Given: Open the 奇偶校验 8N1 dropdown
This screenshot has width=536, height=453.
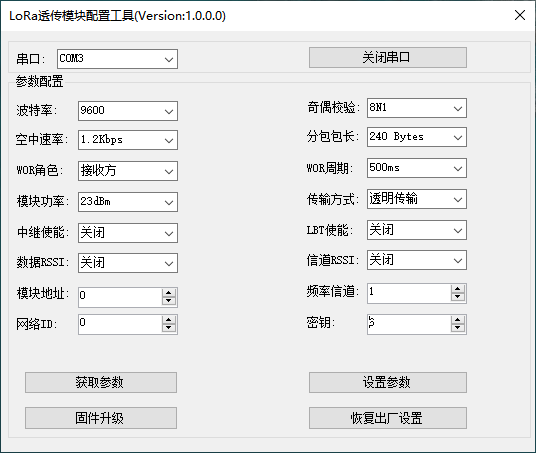Looking at the screenshot, I should pos(417,108).
